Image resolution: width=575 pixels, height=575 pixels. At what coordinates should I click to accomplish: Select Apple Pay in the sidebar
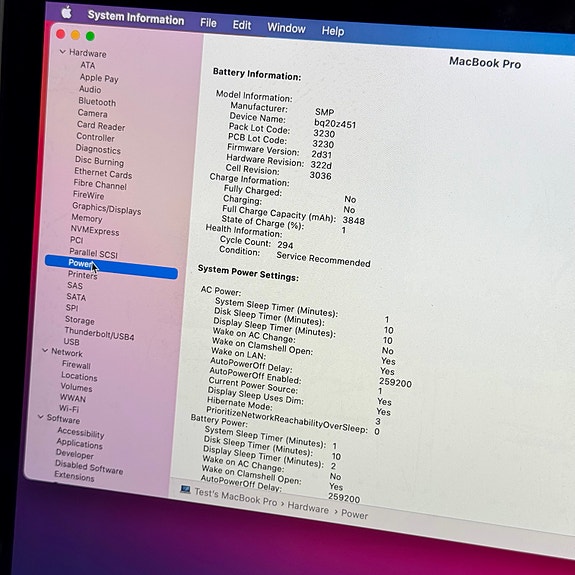(99, 78)
